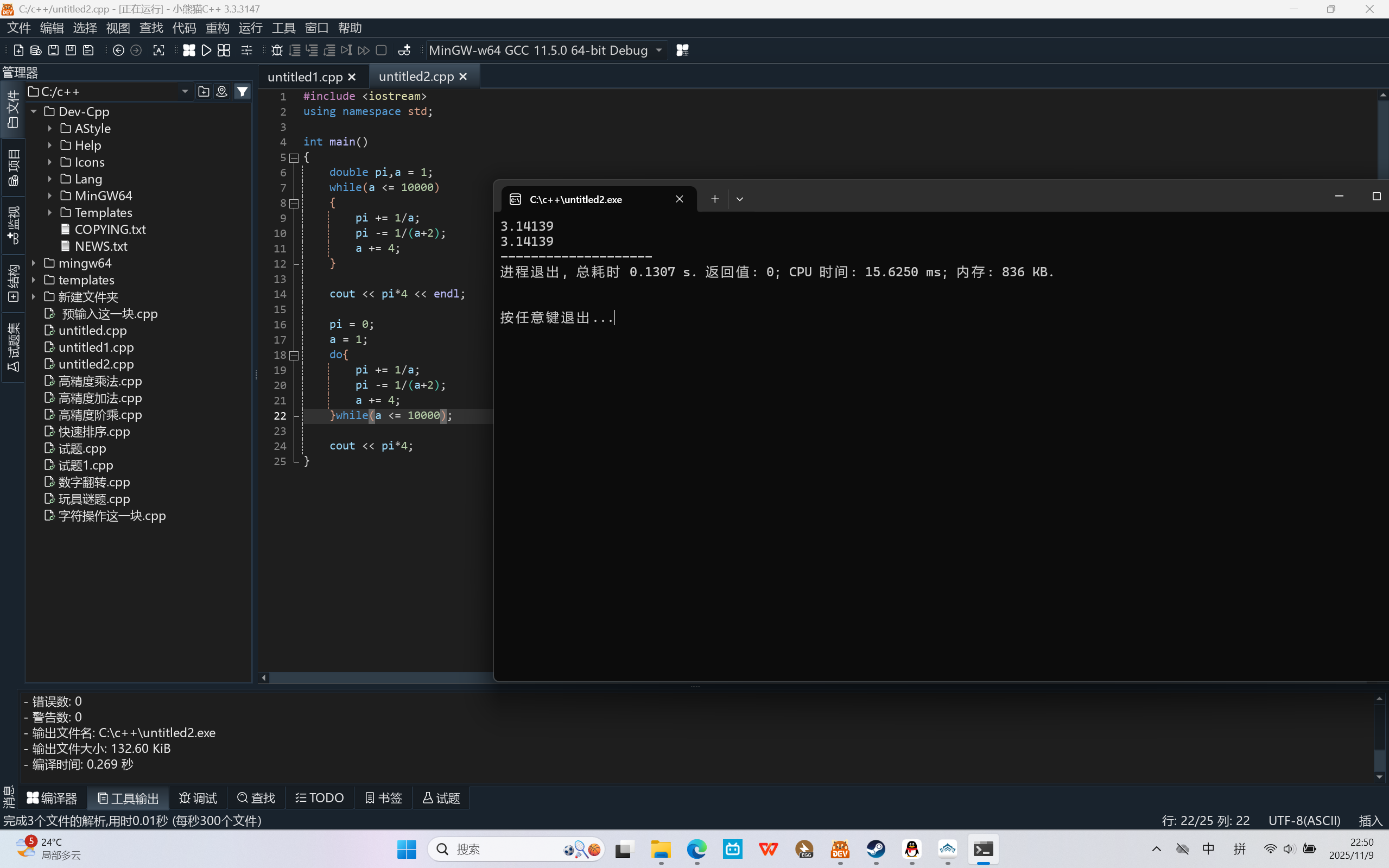This screenshot has width=1389, height=868.
Task: Toggle the fold marker at line 8
Action: pyautogui.click(x=294, y=203)
